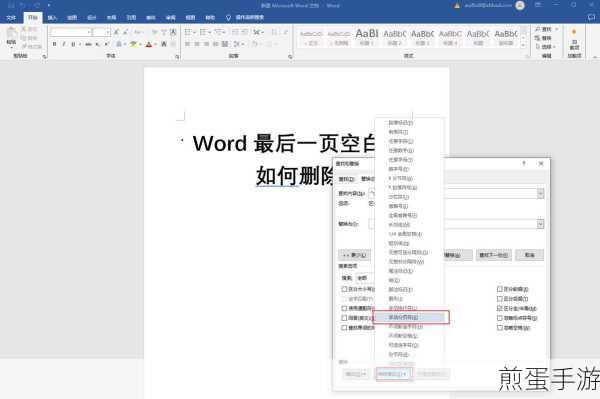Click the numbered list icon
Viewport: 600px width, 399px height.
[x=203, y=32]
